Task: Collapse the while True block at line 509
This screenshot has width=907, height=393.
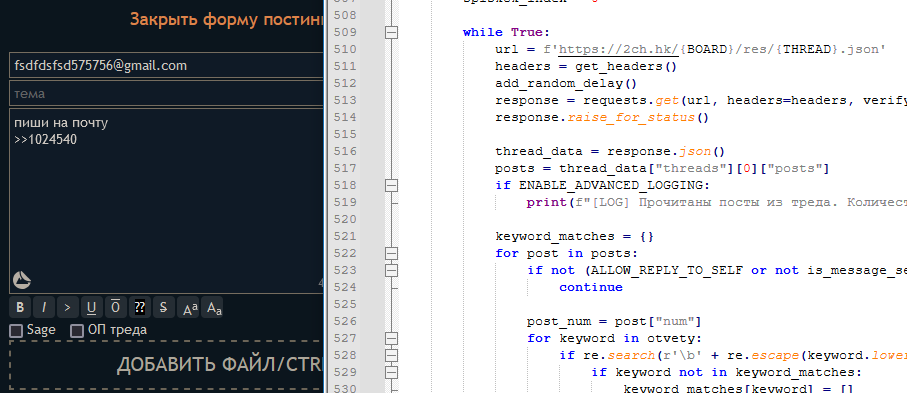Action: pyautogui.click(x=392, y=32)
